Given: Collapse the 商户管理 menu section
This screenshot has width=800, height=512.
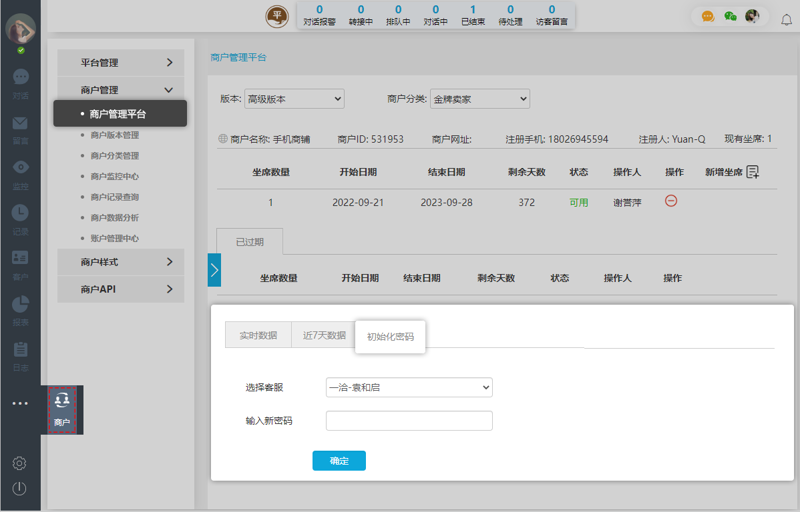Looking at the screenshot, I should pyautogui.click(x=121, y=90).
